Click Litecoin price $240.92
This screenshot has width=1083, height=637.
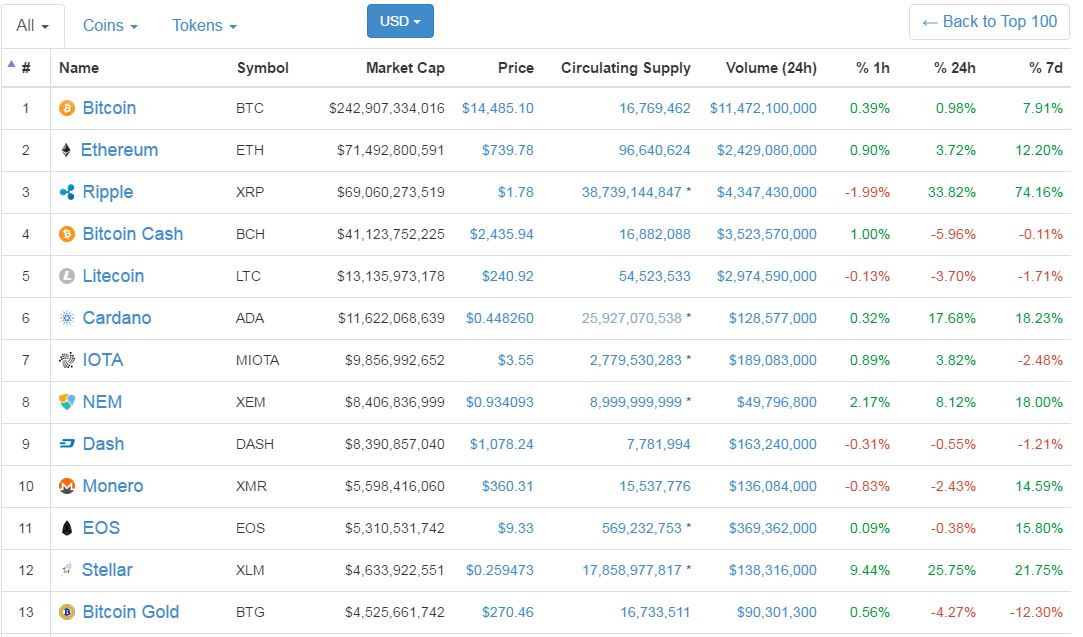(508, 276)
